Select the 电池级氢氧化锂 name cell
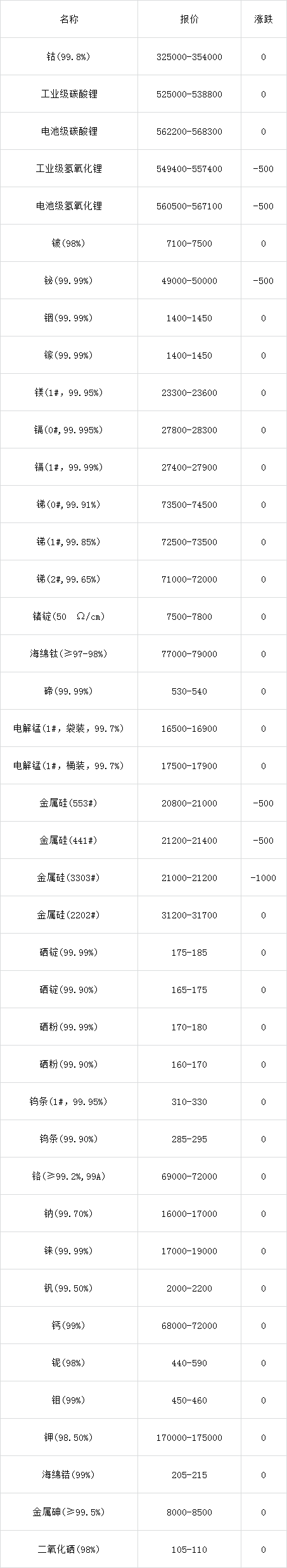 pyautogui.click(x=69, y=206)
